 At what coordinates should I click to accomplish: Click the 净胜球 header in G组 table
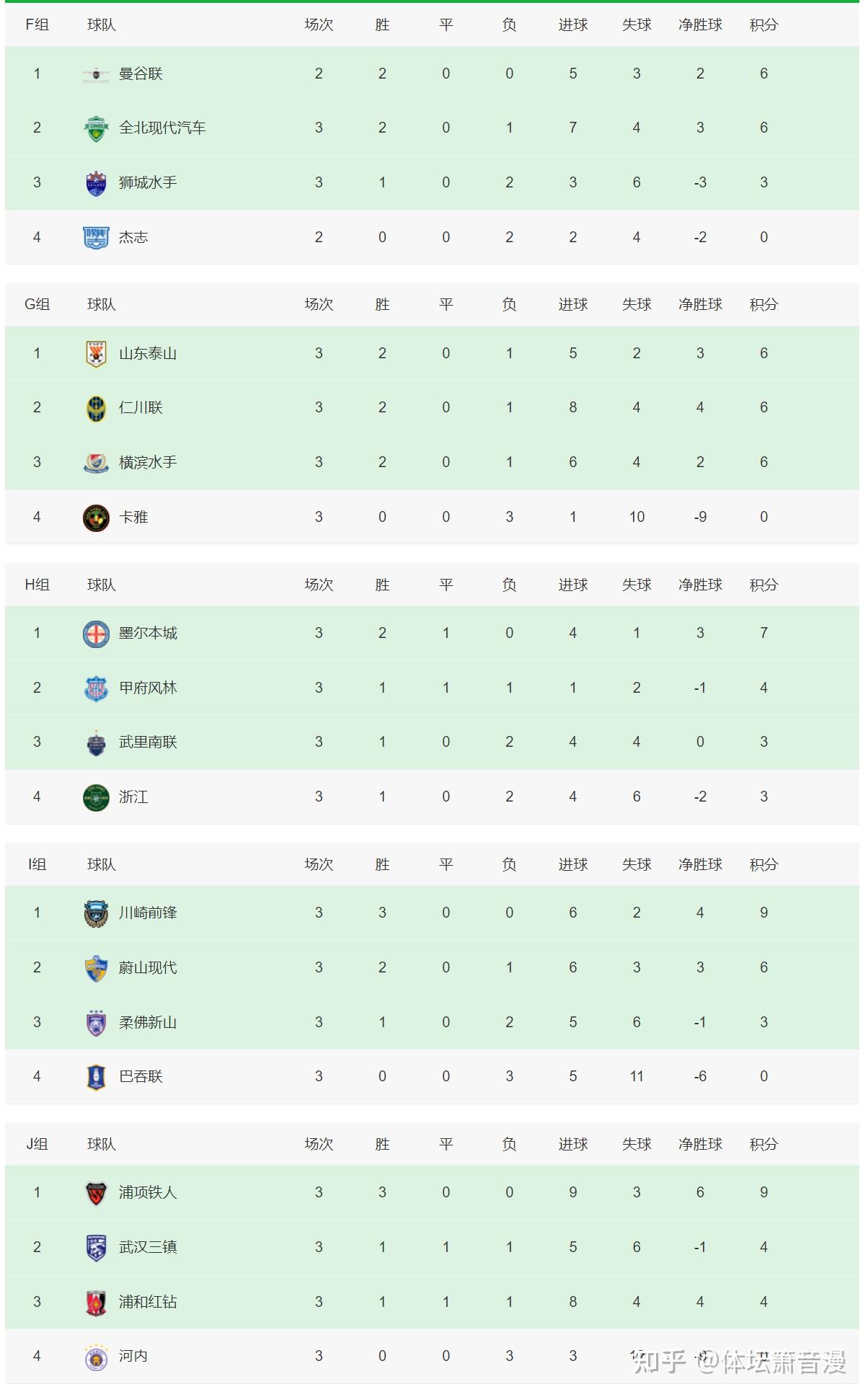click(x=700, y=305)
